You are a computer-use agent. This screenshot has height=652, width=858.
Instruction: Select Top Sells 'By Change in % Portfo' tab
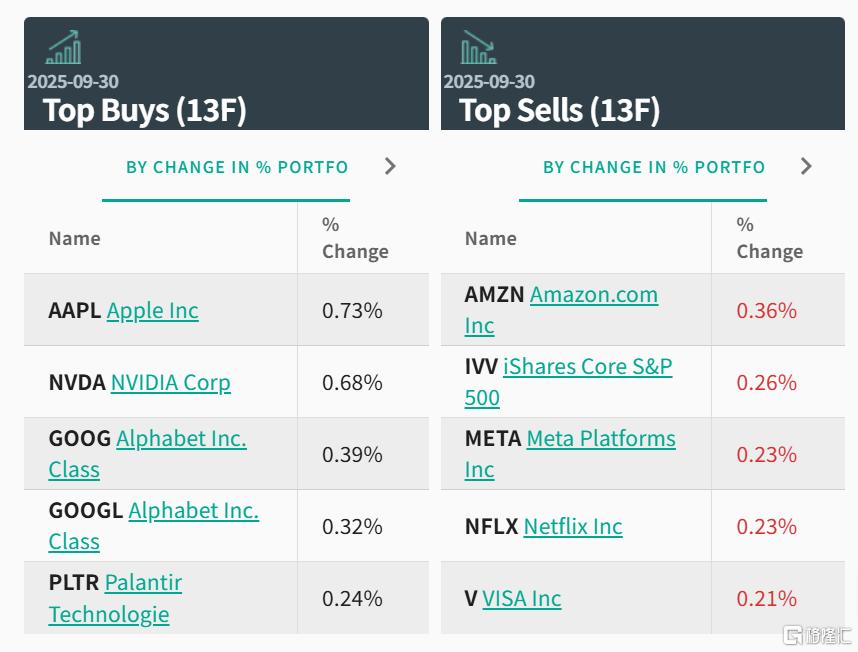point(654,167)
